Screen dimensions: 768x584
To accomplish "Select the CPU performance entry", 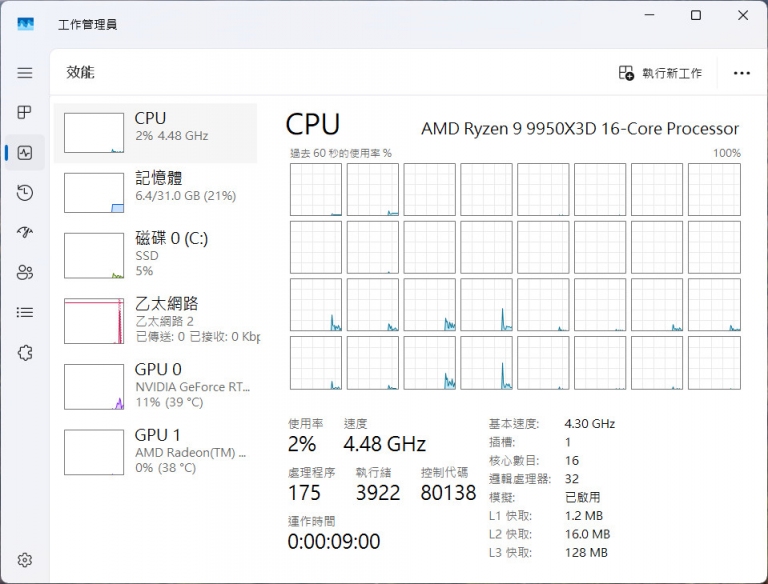I will point(155,132).
